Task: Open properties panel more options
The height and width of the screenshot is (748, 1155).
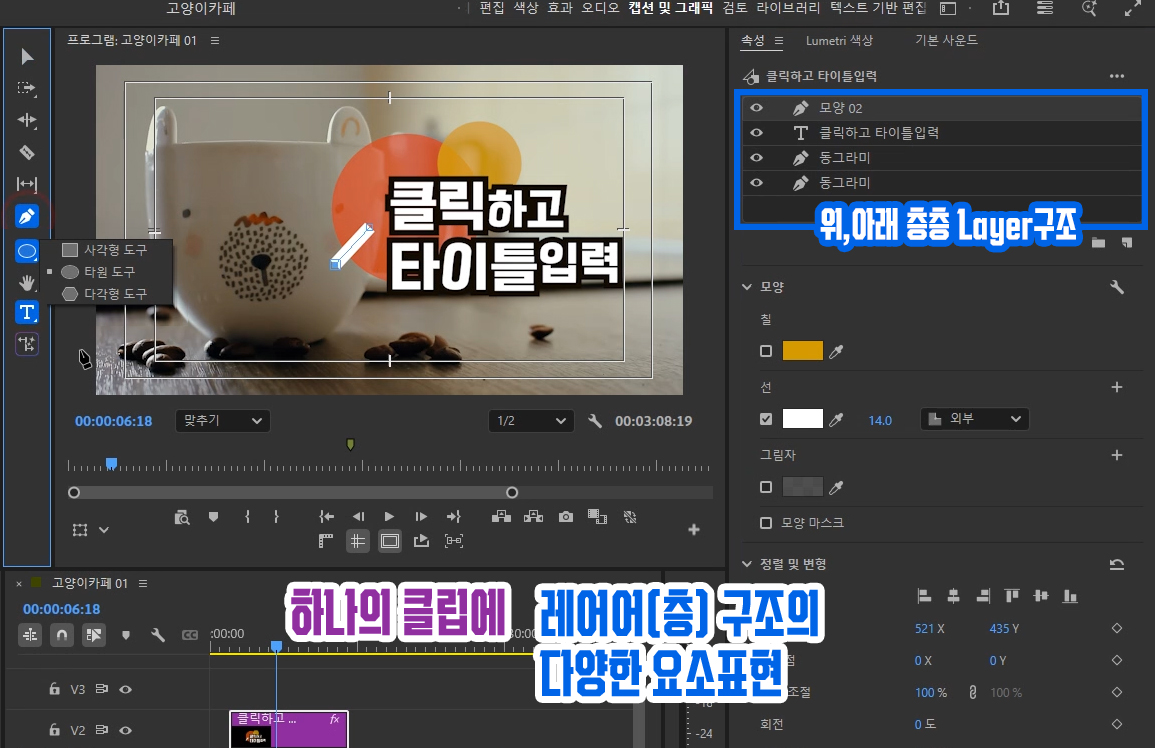Action: click(x=1117, y=76)
